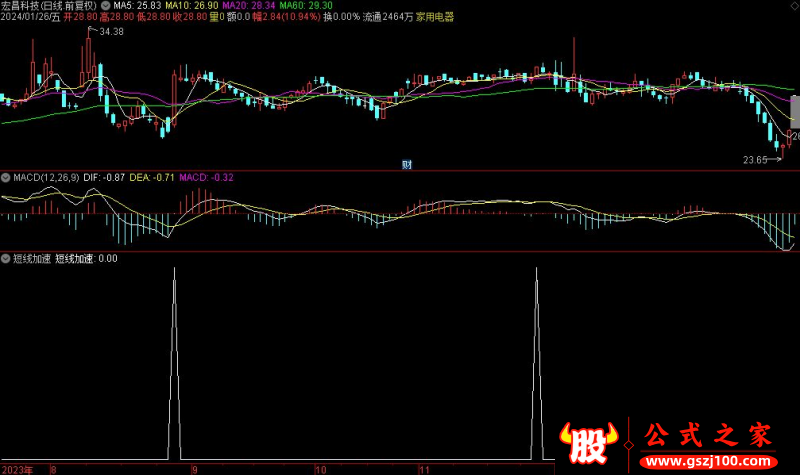Screen dimensions: 800x475
Task: Click the 23.65 lowest price label
Action: [755, 160]
